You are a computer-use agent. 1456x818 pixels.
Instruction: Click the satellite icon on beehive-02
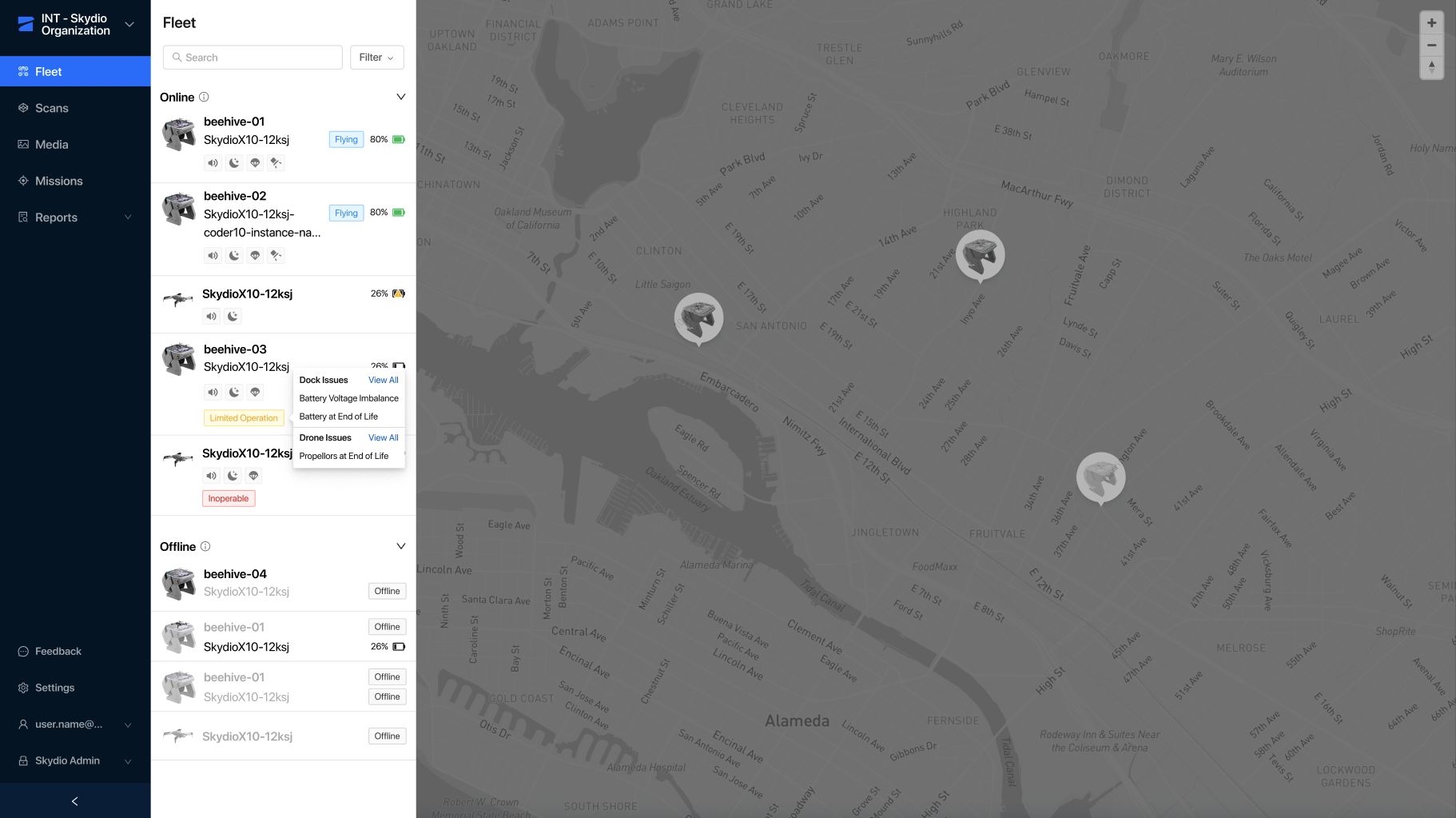tap(276, 256)
